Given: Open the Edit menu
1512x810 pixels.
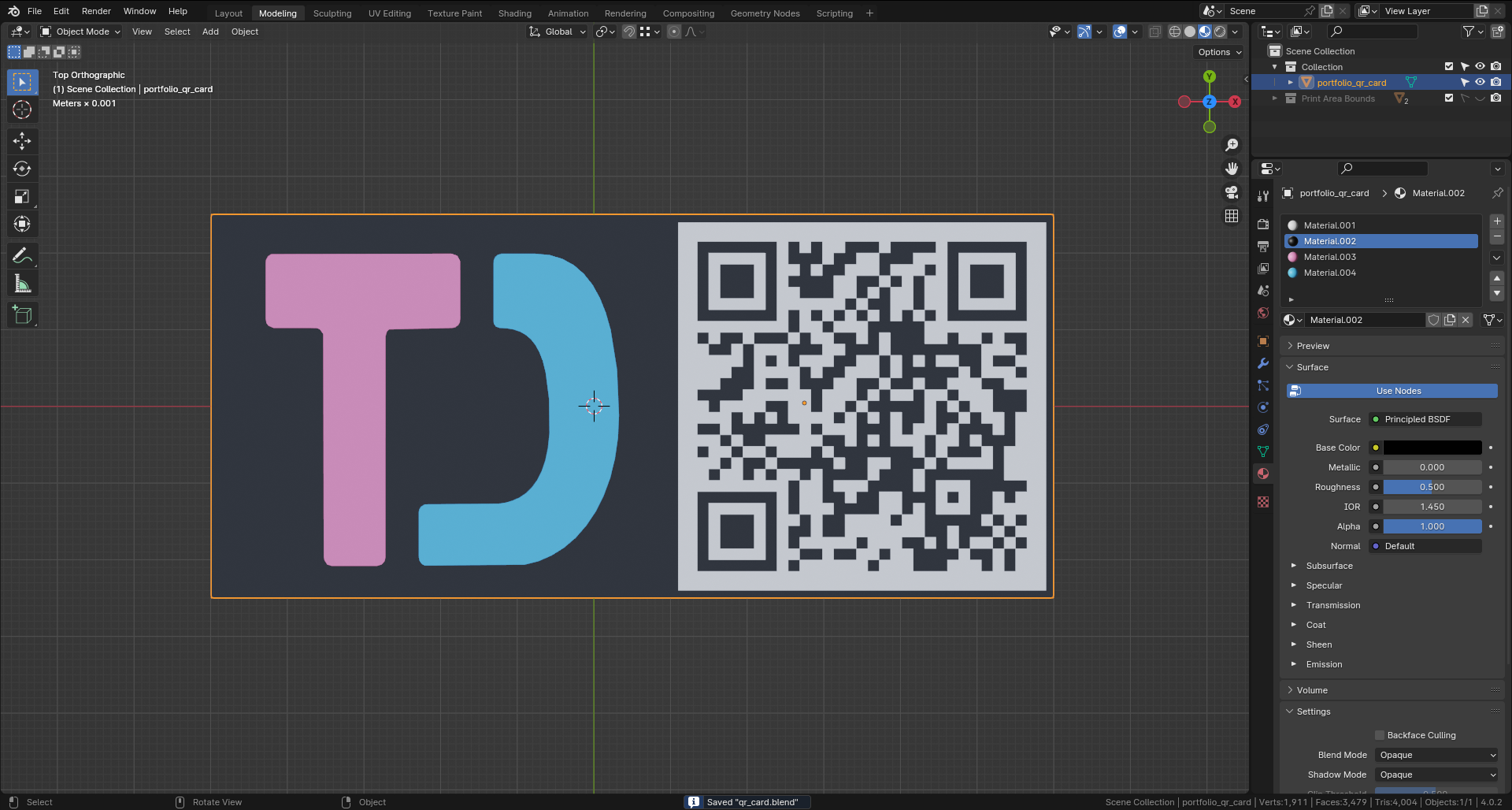Looking at the screenshot, I should point(61,10).
